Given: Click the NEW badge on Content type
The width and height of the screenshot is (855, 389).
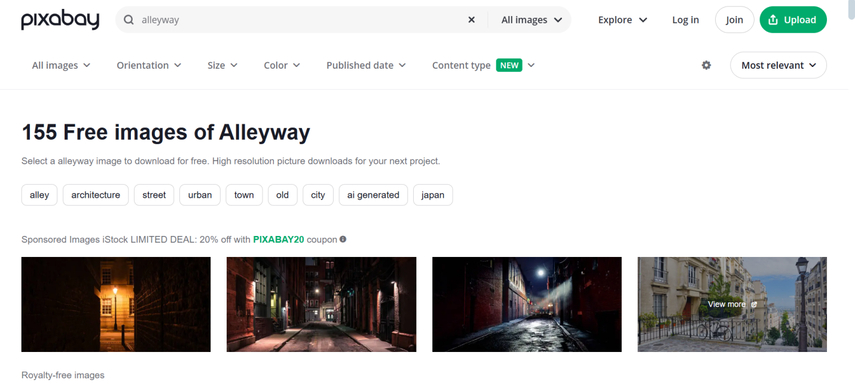Looking at the screenshot, I should [x=509, y=65].
